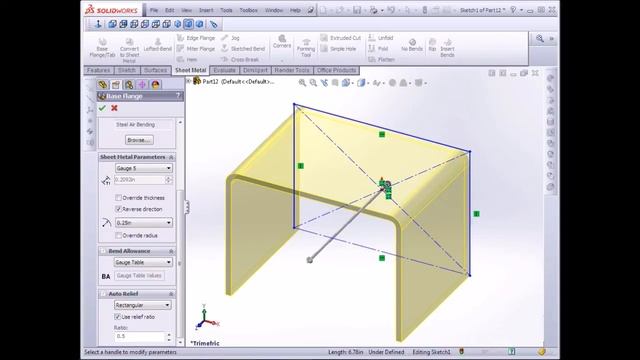Collapse the Bend Allowance section
This screenshot has width=640, height=360.
coord(171,251)
